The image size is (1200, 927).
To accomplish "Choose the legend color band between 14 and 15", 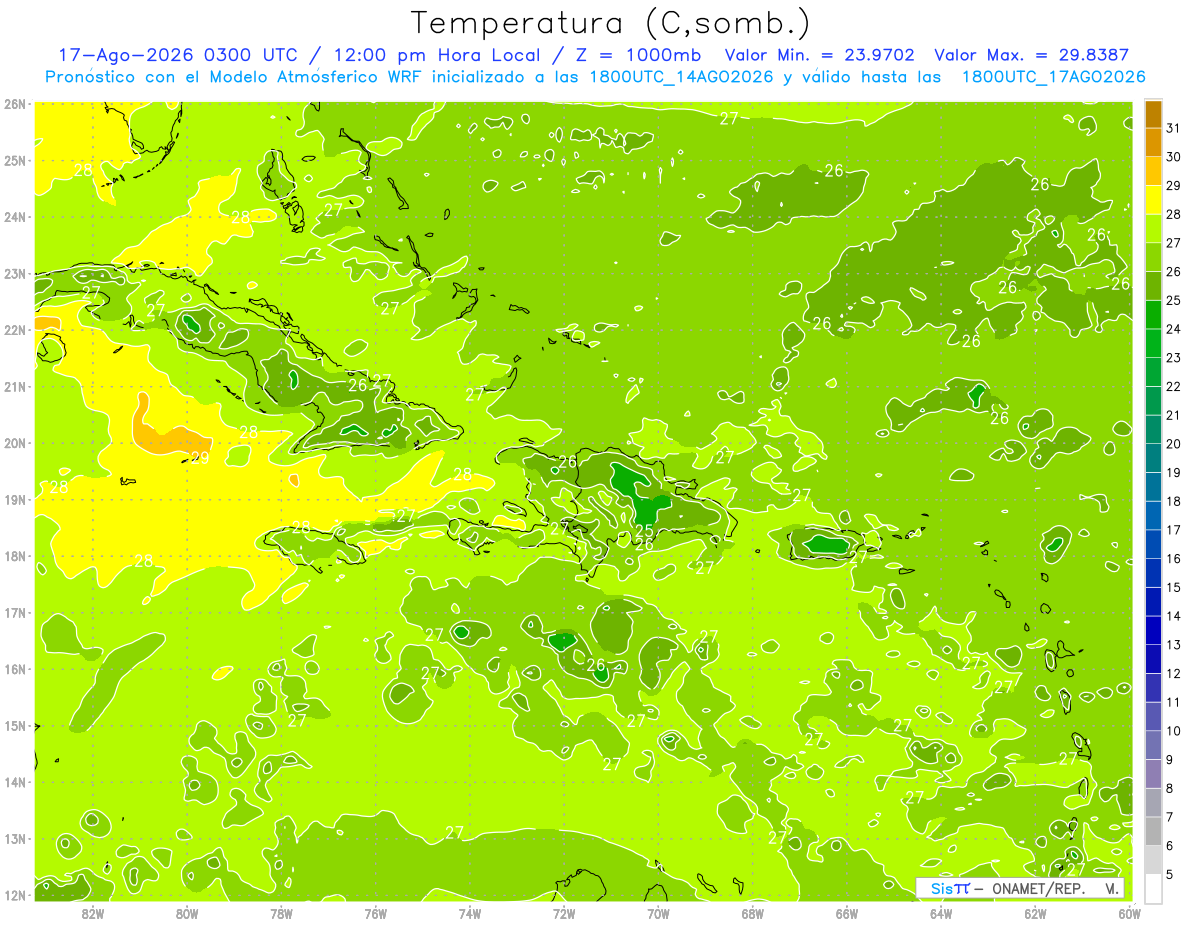I will [1153, 602].
